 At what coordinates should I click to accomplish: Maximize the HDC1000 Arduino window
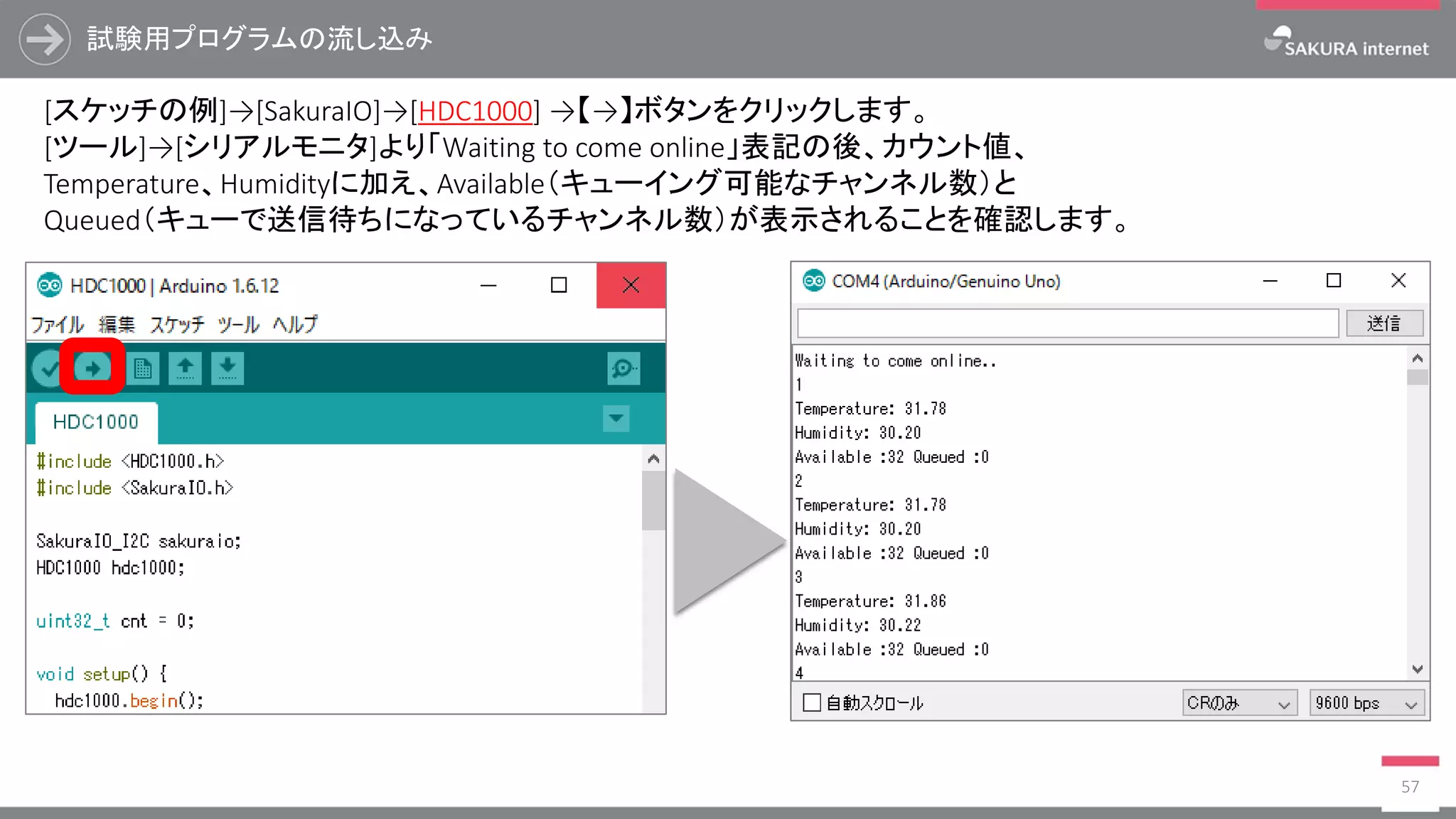point(559,285)
